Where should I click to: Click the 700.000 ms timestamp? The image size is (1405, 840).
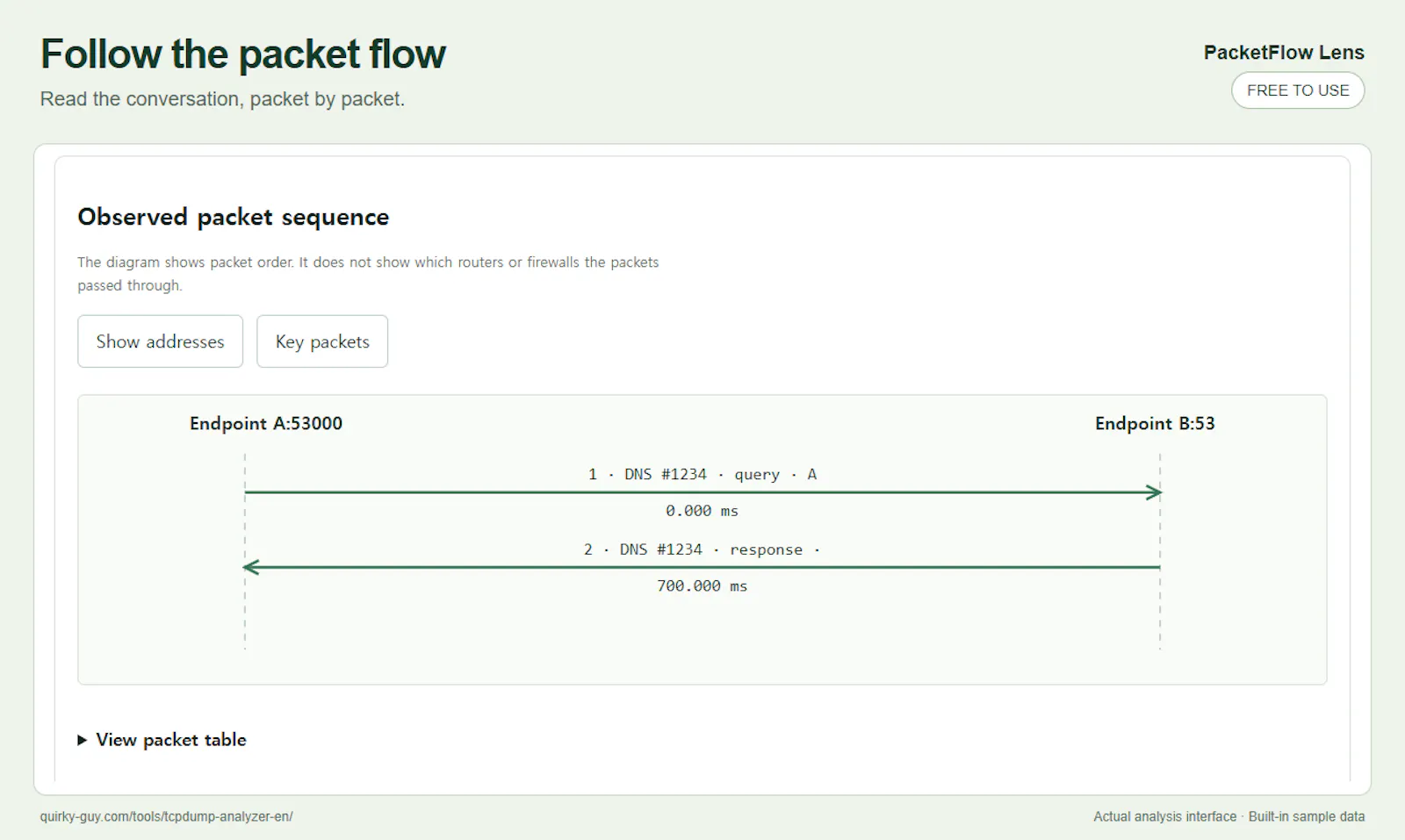coord(702,585)
